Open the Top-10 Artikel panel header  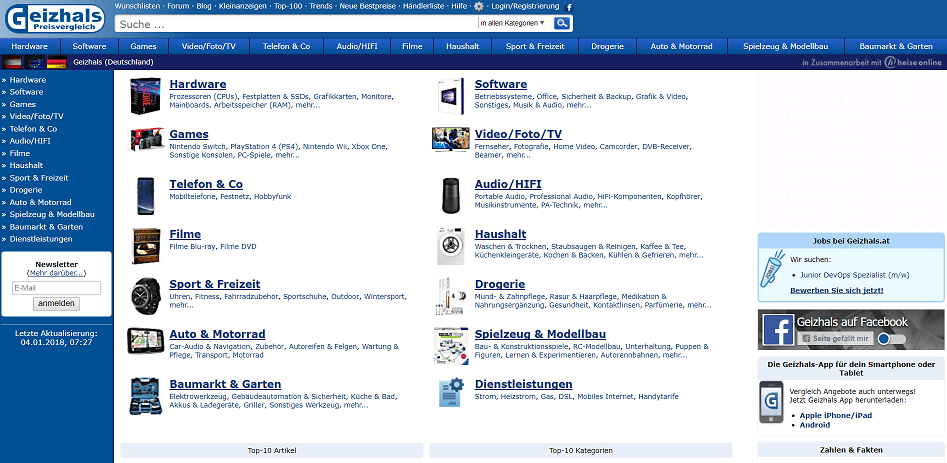pos(272,450)
